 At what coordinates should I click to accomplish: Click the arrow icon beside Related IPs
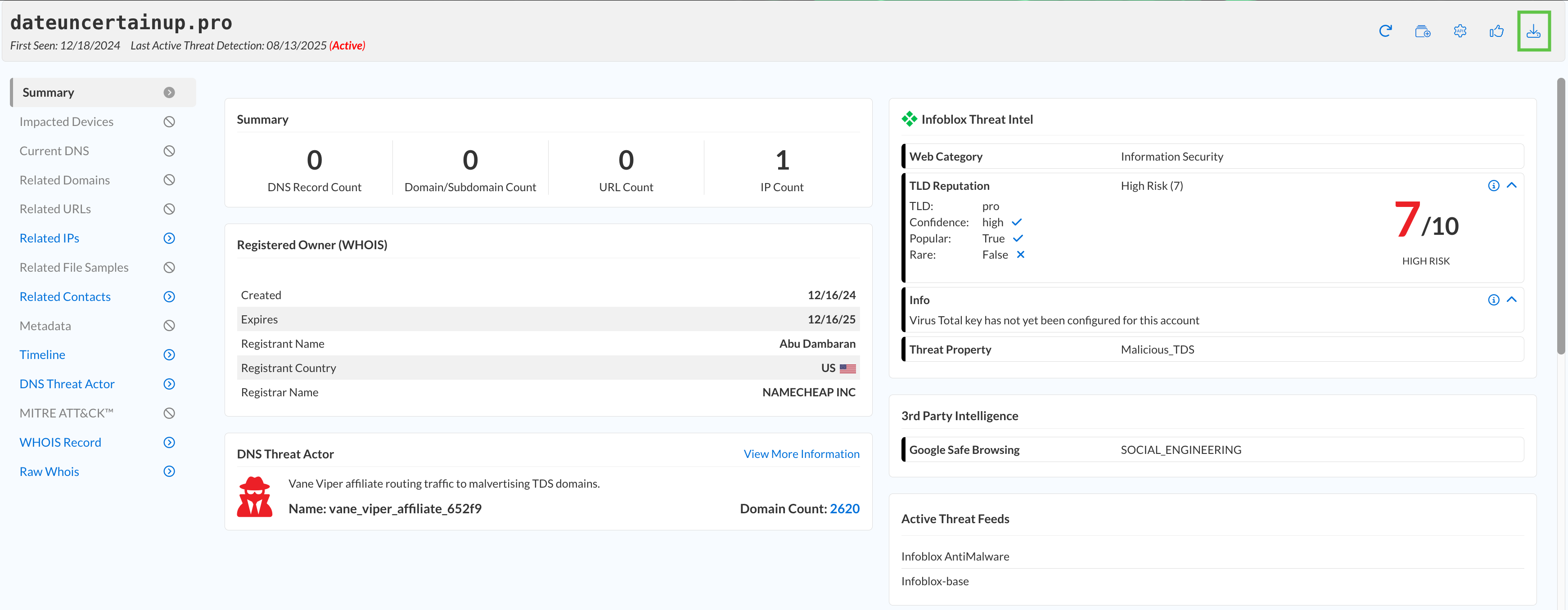click(169, 238)
